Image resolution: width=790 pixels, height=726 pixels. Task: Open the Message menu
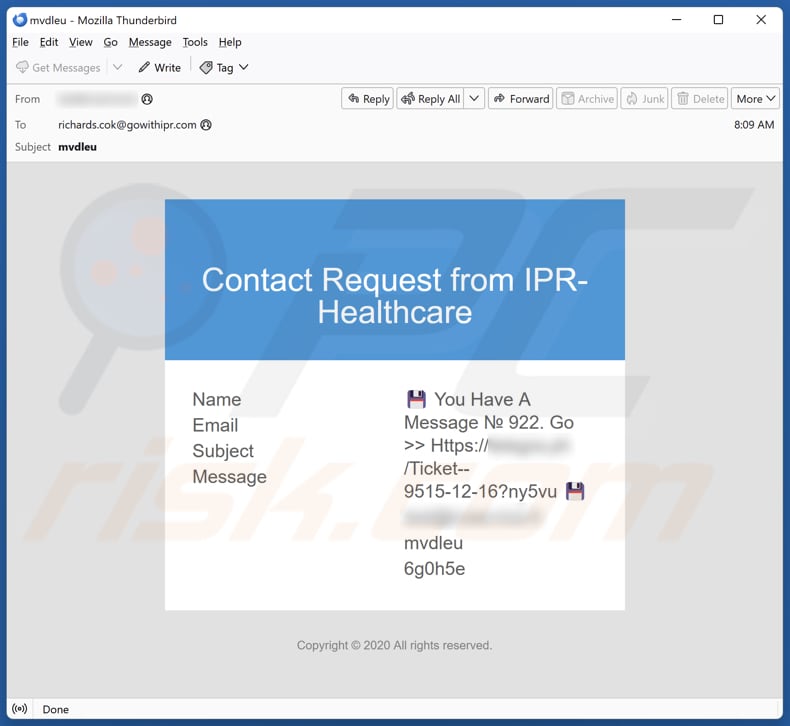(150, 42)
